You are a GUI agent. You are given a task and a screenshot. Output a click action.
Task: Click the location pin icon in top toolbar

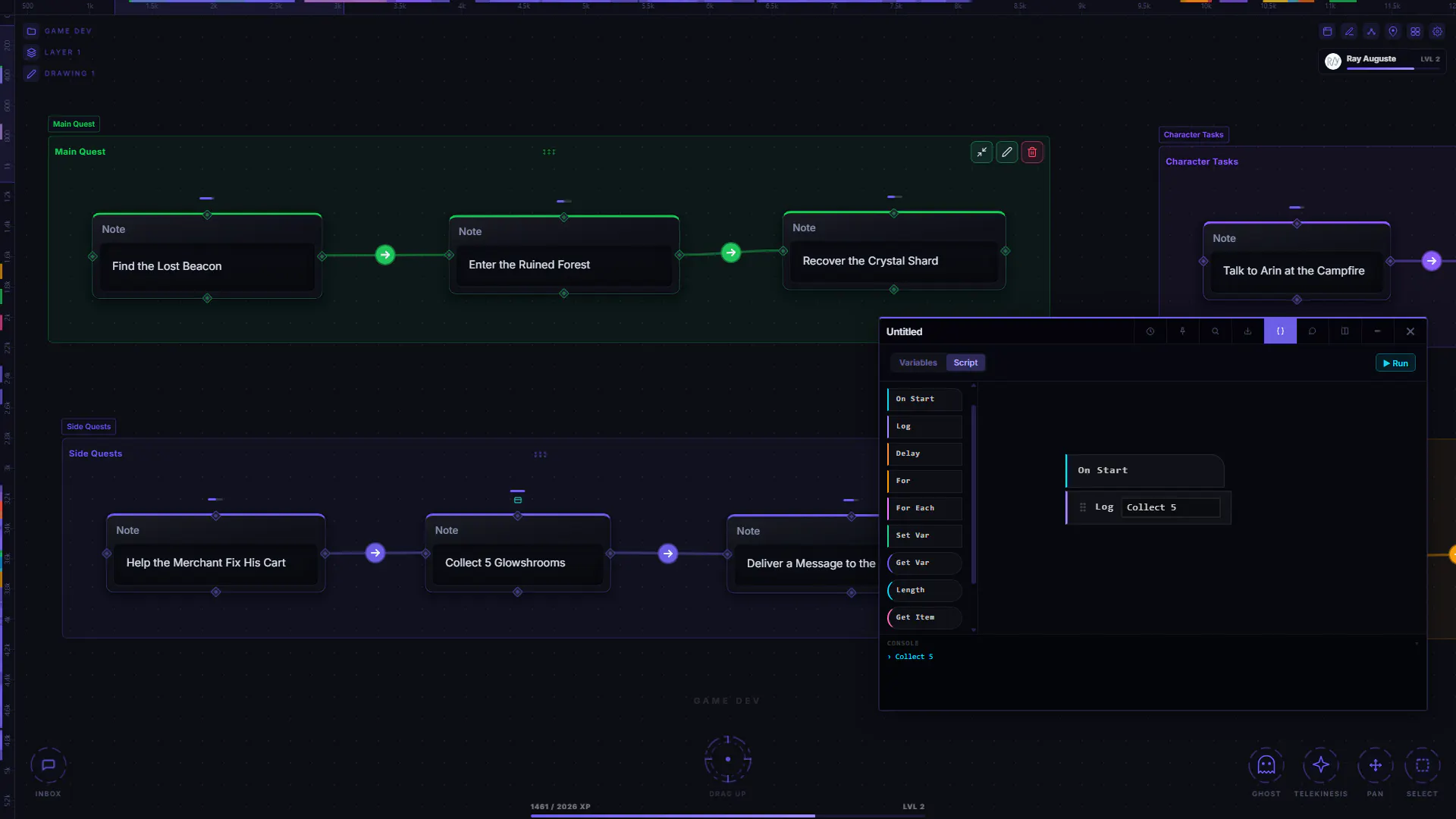[1393, 32]
